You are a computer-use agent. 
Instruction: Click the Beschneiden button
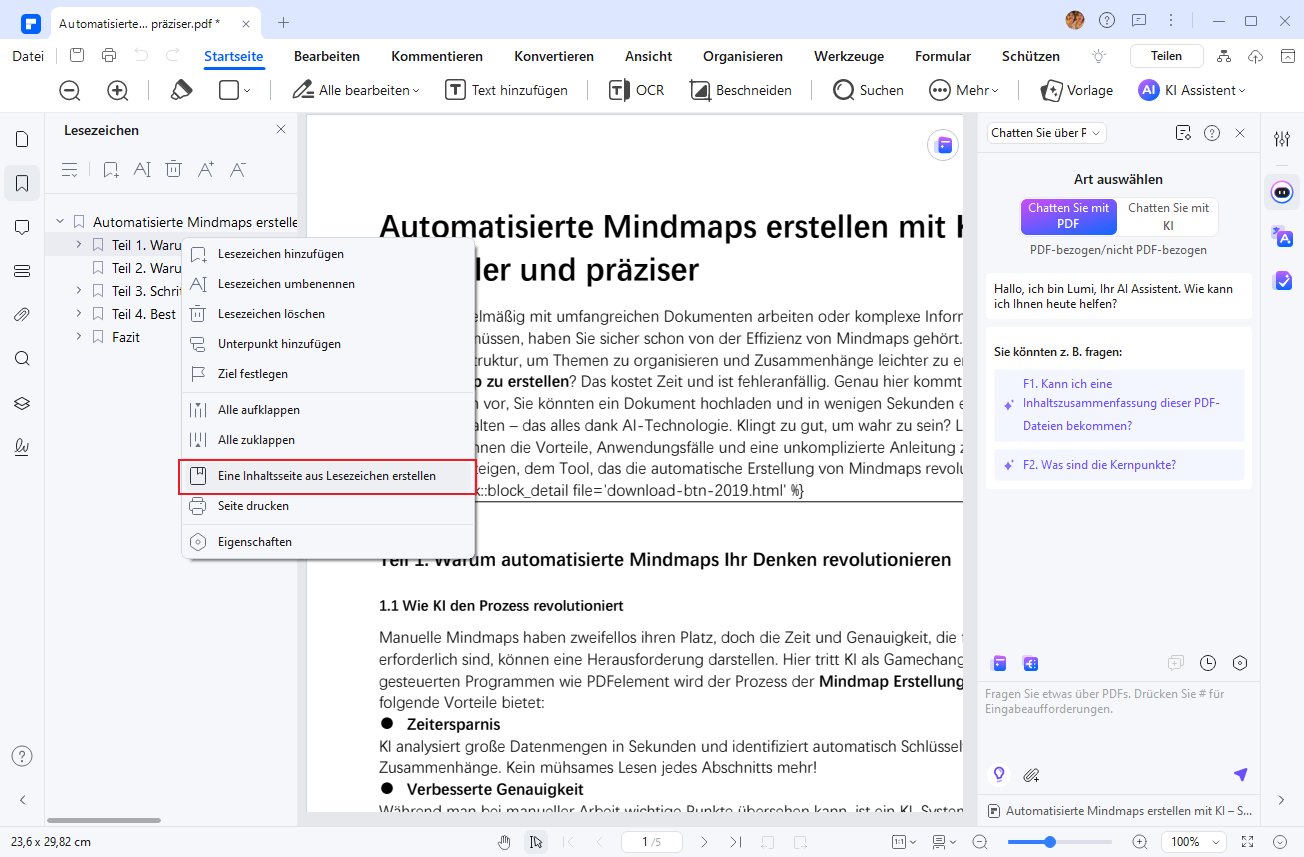point(741,90)
